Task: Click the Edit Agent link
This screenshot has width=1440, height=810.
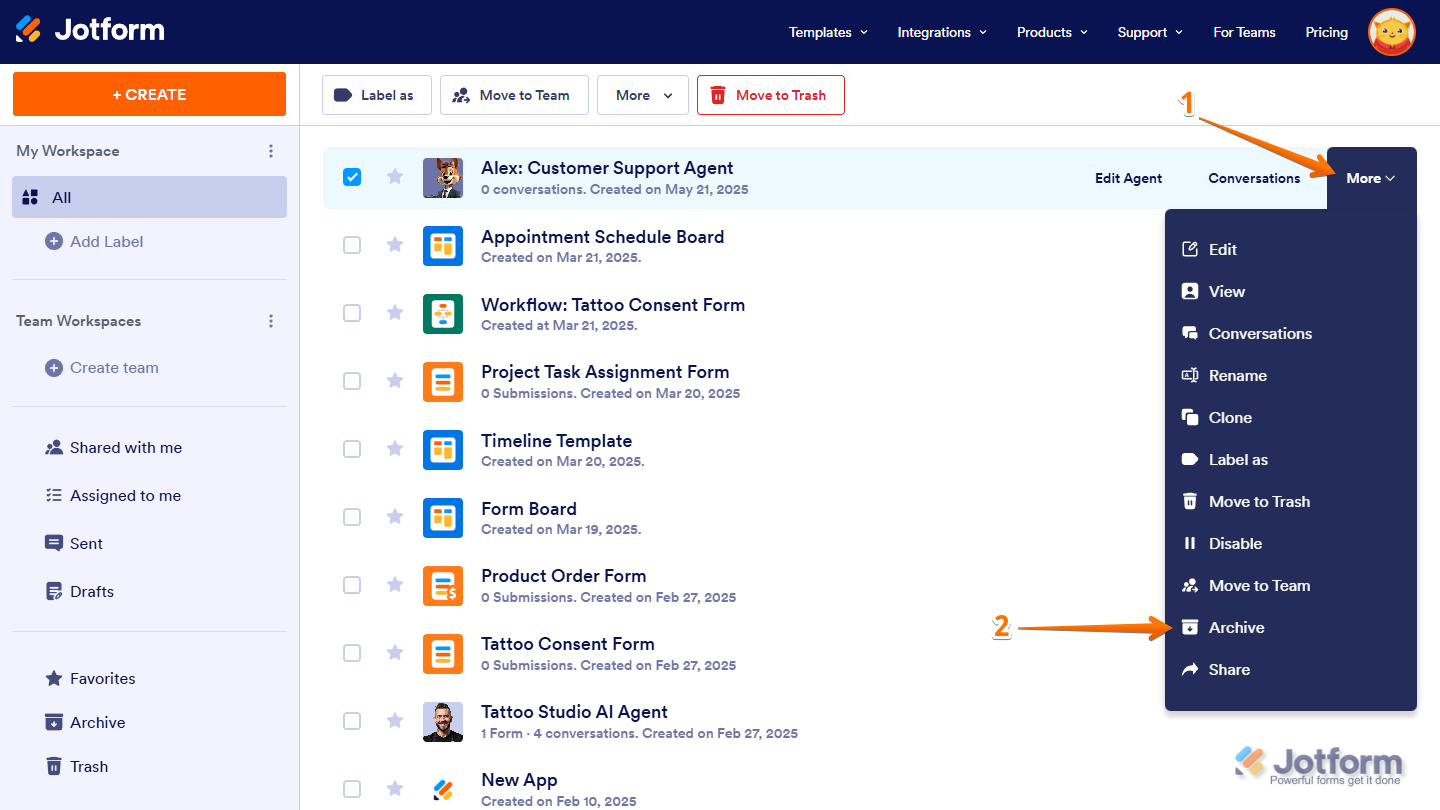Action: (1128, 178)
